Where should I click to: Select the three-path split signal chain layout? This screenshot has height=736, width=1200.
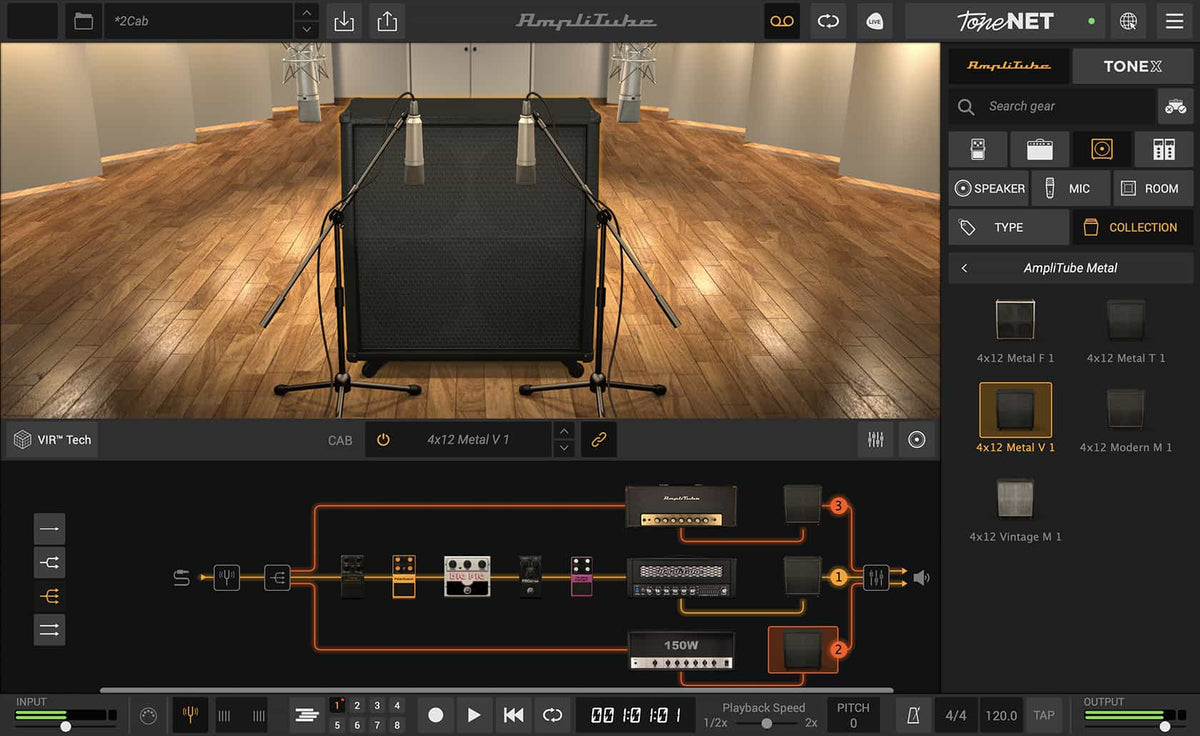click(49, 596)
